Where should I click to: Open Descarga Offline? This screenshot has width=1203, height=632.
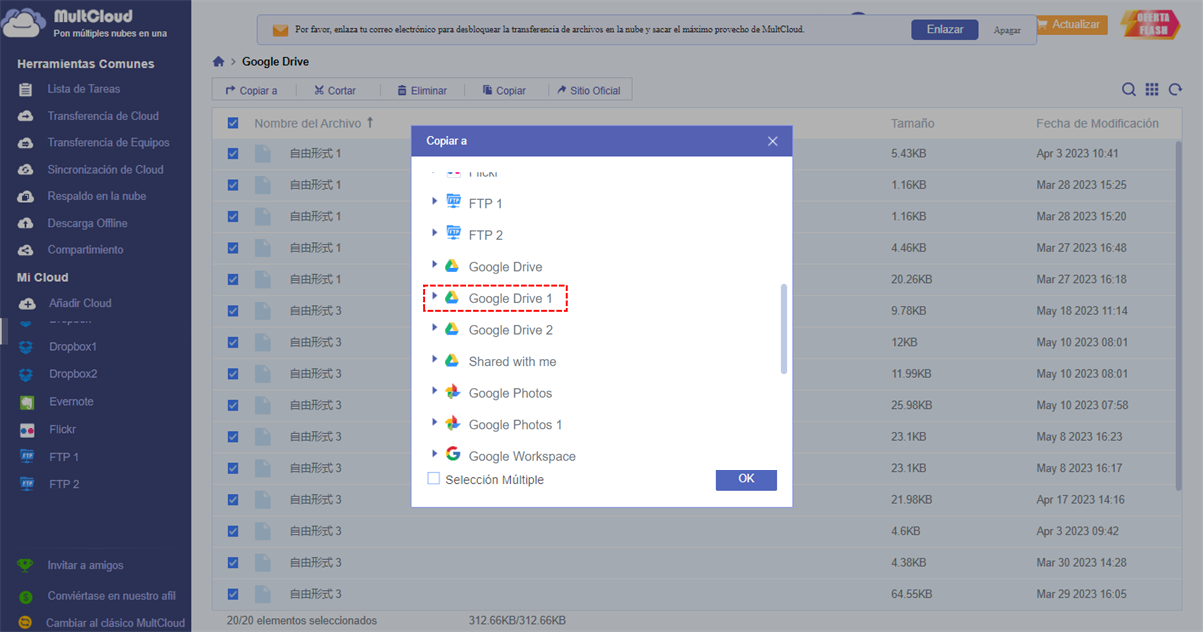click(x=87, y=224)
